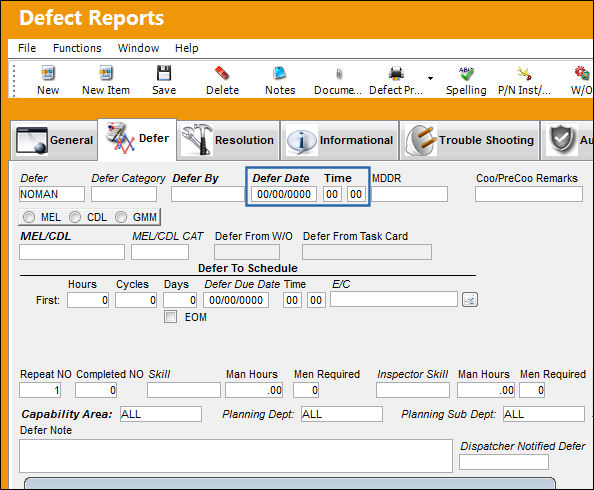
Task: Click the Skill input field
Action: pos(184,390)
